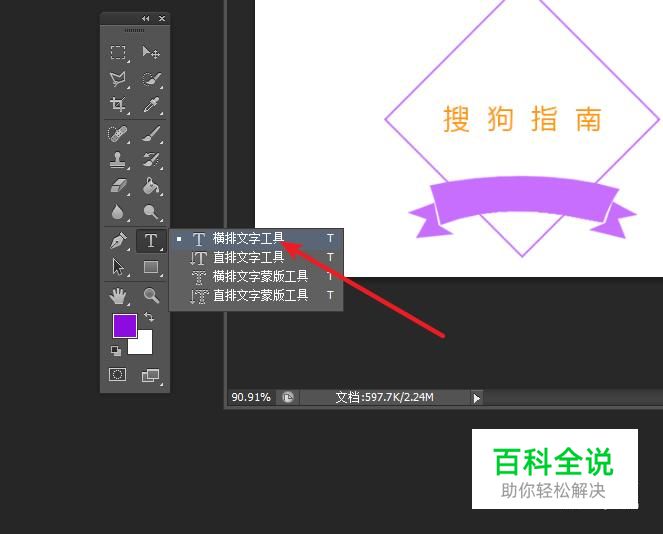Select the Dodge tool
This screenshot has height=534, width=663.
point(151,211)
